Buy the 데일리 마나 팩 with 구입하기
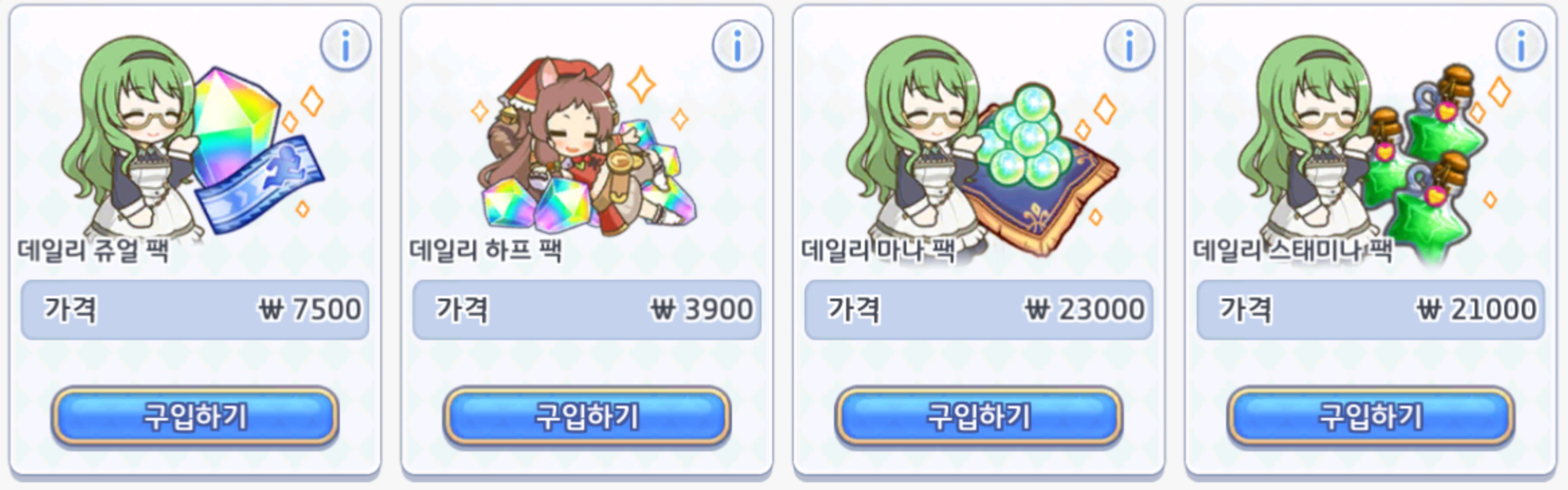The image size is (1568, 490). [x=979, y=417]
